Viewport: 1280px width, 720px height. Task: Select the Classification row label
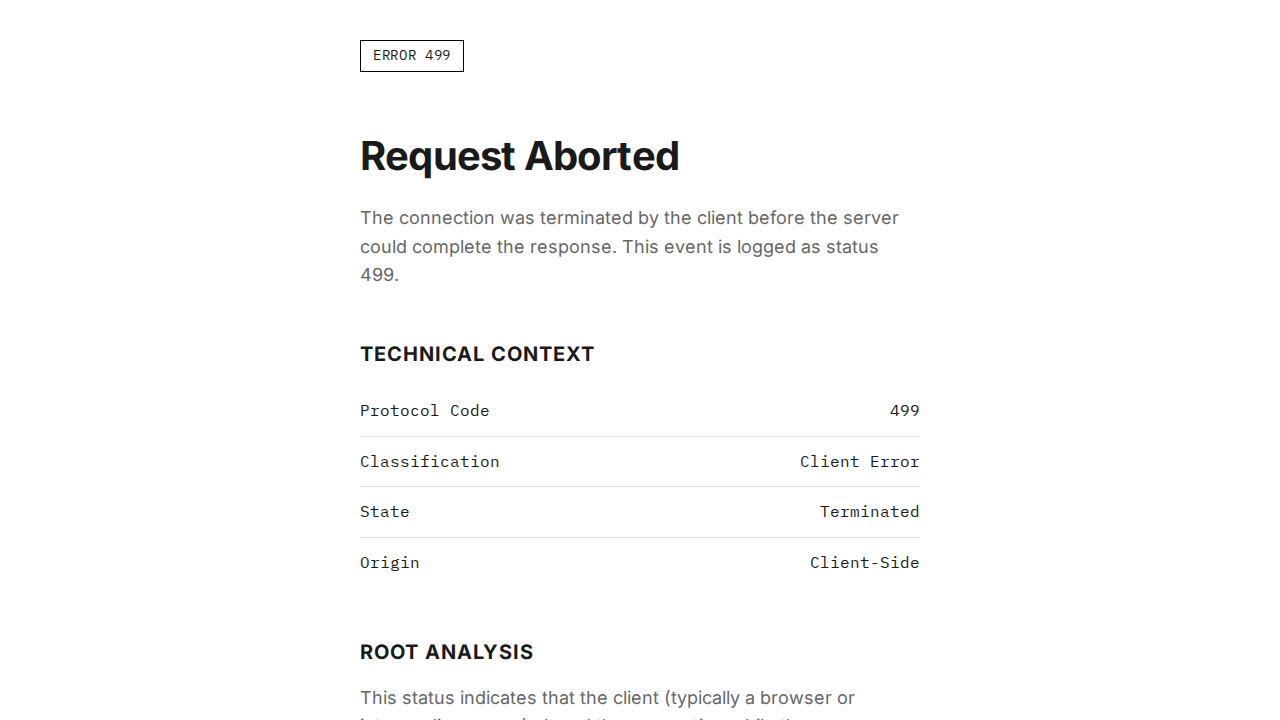click(429, 462)
